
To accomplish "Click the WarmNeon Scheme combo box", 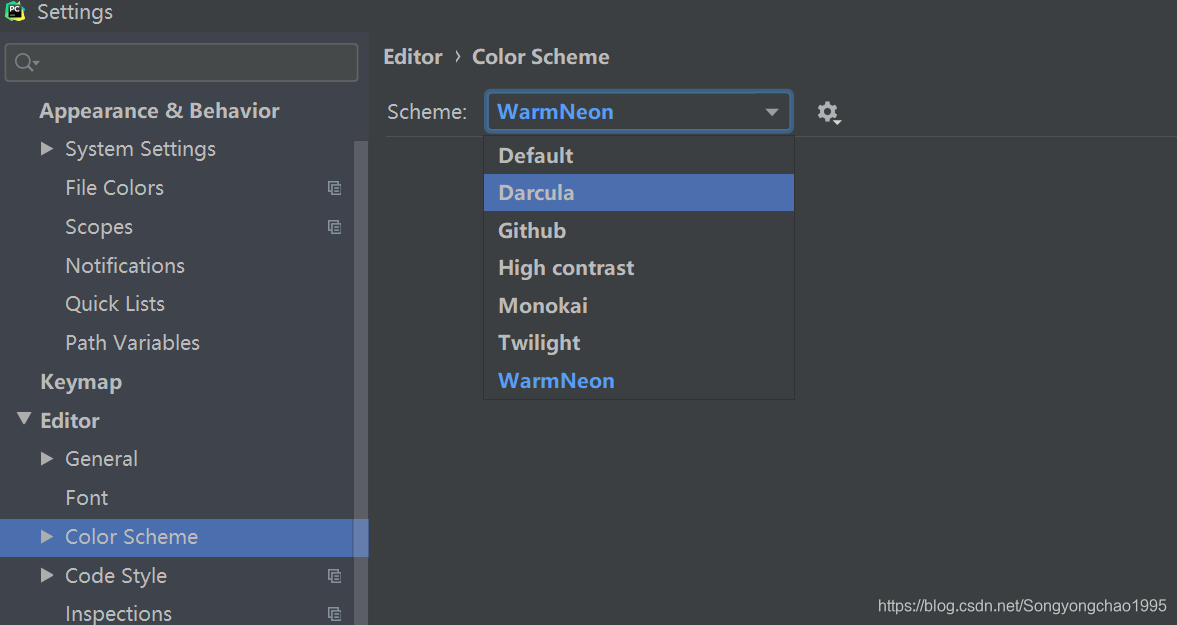I will click(639, 112).
